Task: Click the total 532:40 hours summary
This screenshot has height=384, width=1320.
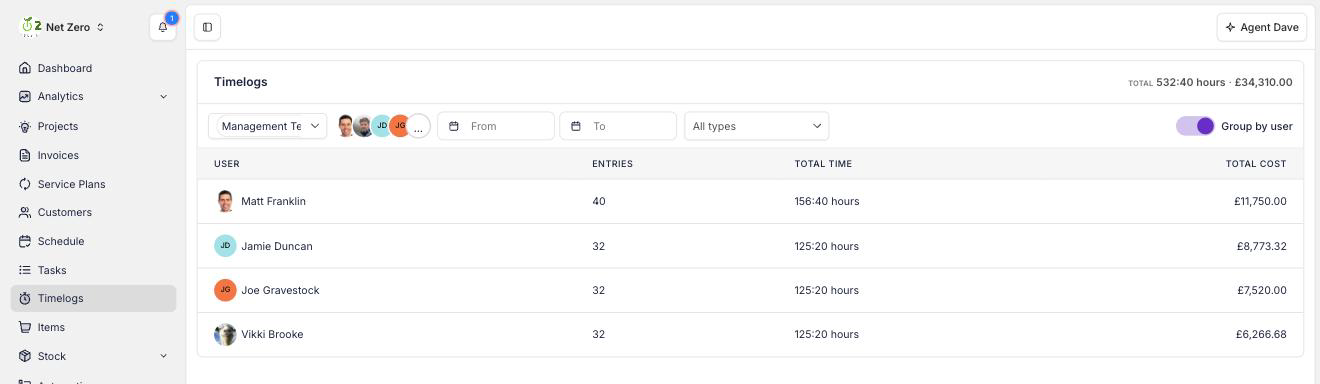Action: 1210,82
